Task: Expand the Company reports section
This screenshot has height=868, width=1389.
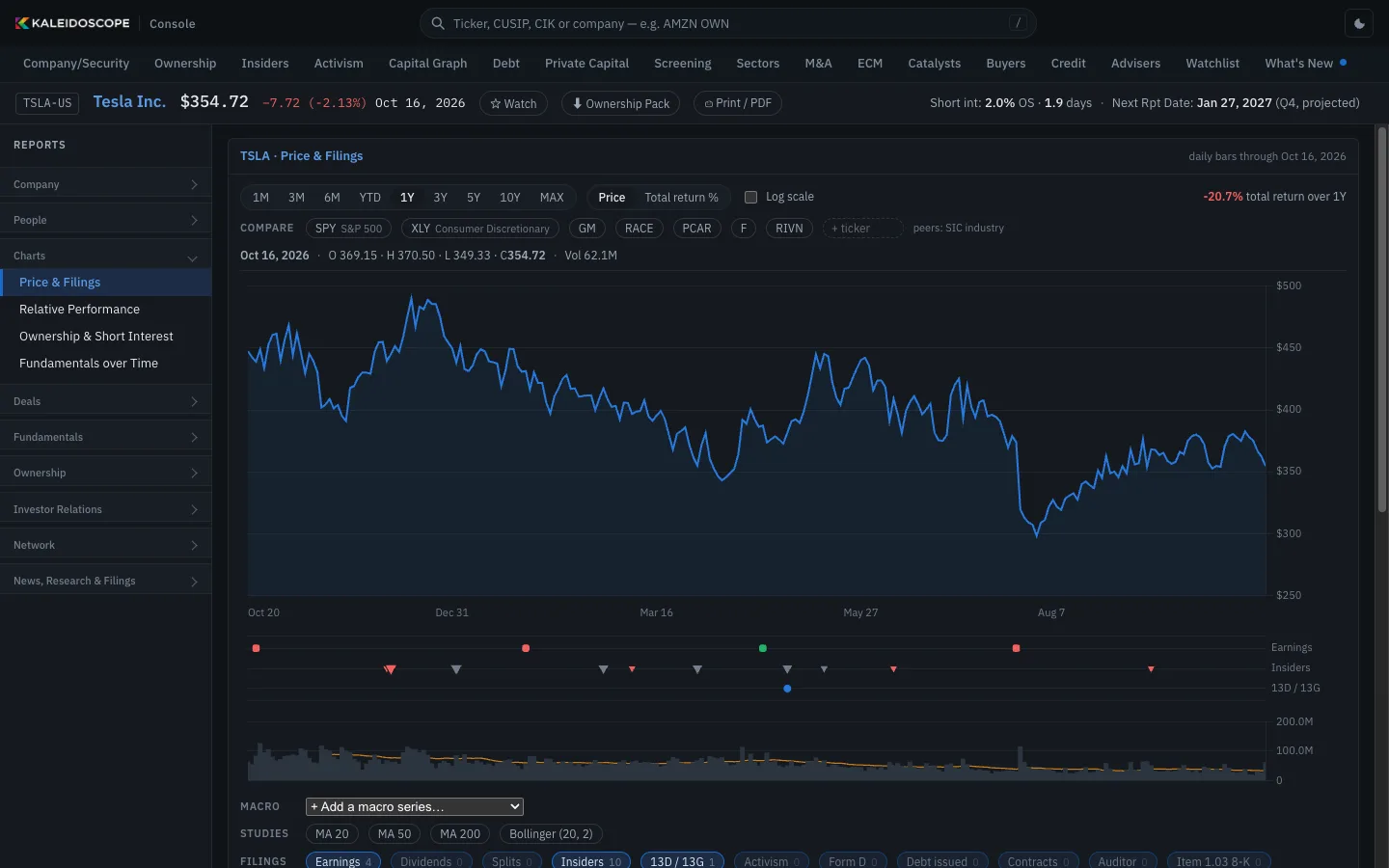Action: [x=105, y=184]
